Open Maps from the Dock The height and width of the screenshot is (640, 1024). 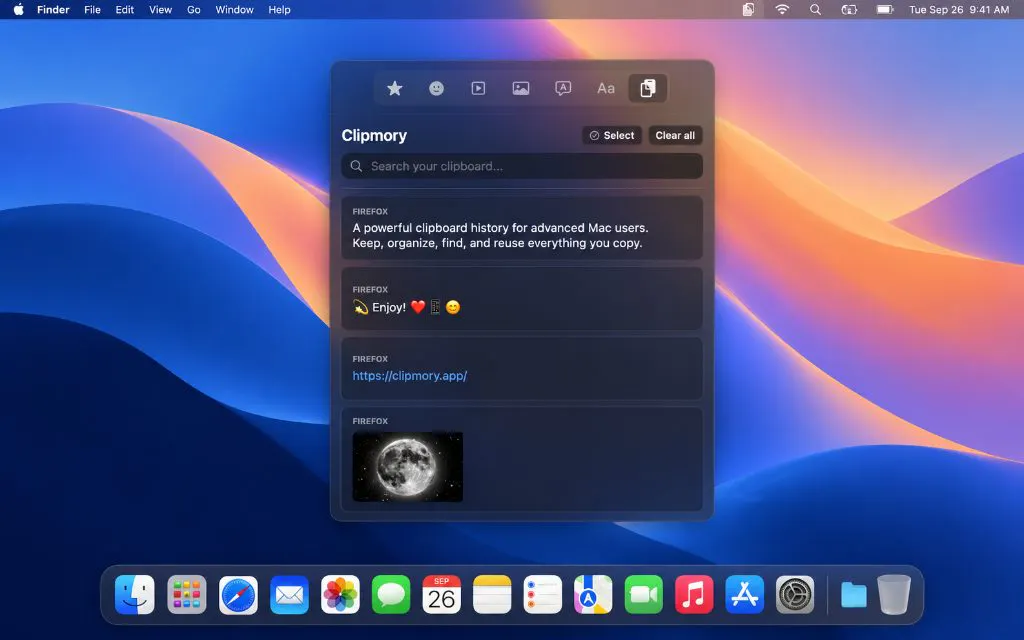[x=593, y=595]
